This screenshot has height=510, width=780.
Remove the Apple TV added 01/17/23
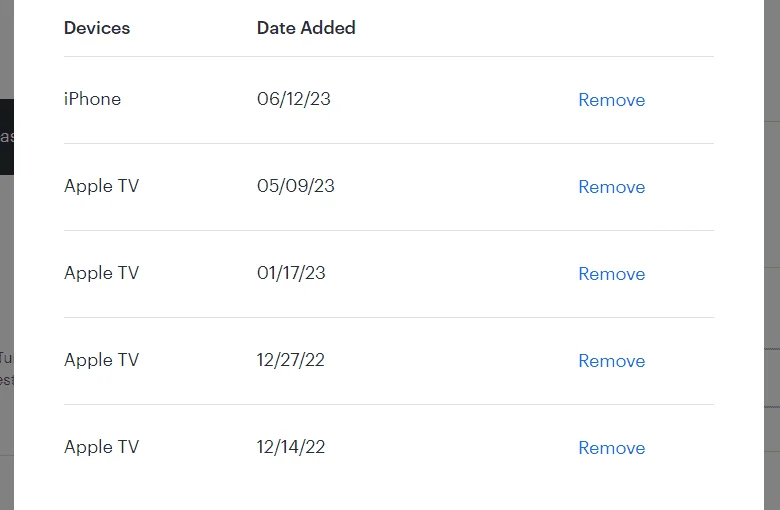611,274
